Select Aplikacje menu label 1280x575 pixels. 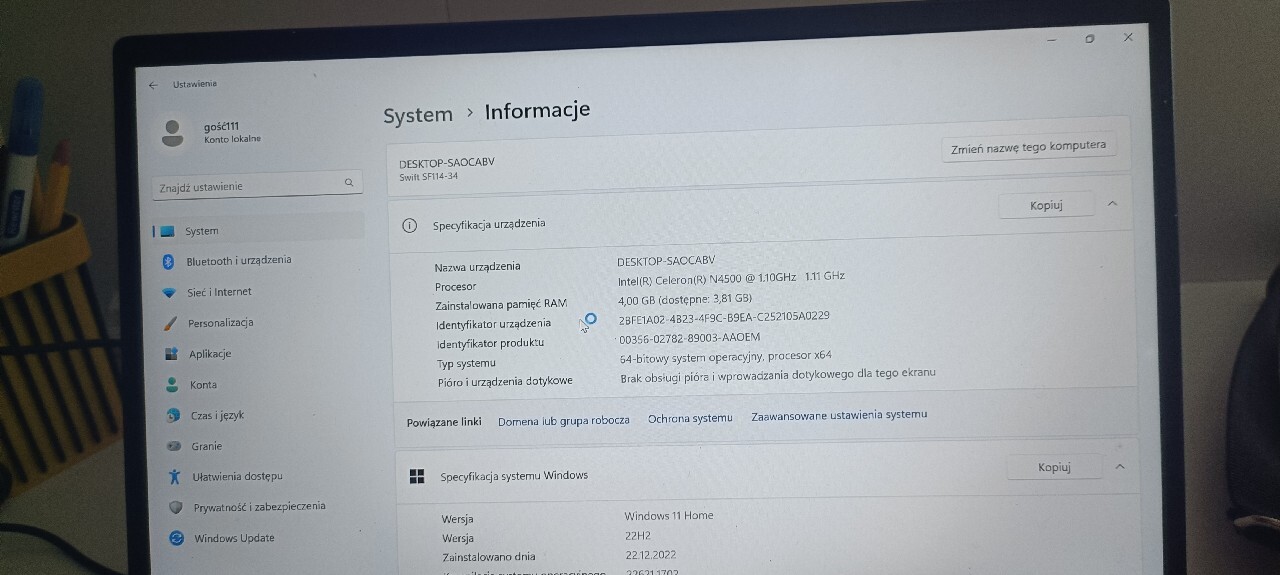pyautogui.click(x=210, y=354)
